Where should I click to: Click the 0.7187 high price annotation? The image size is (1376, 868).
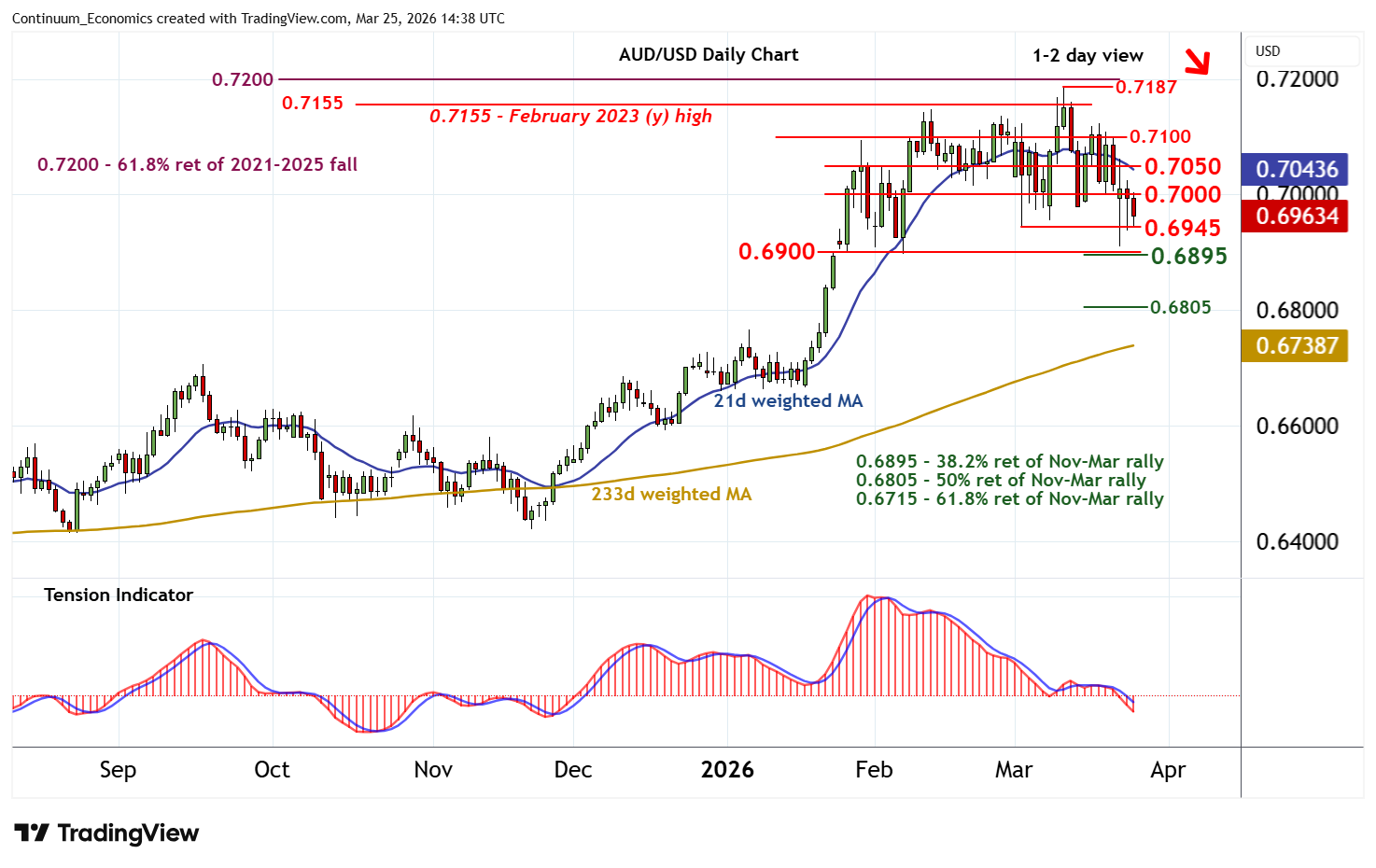pos(1146,87)
